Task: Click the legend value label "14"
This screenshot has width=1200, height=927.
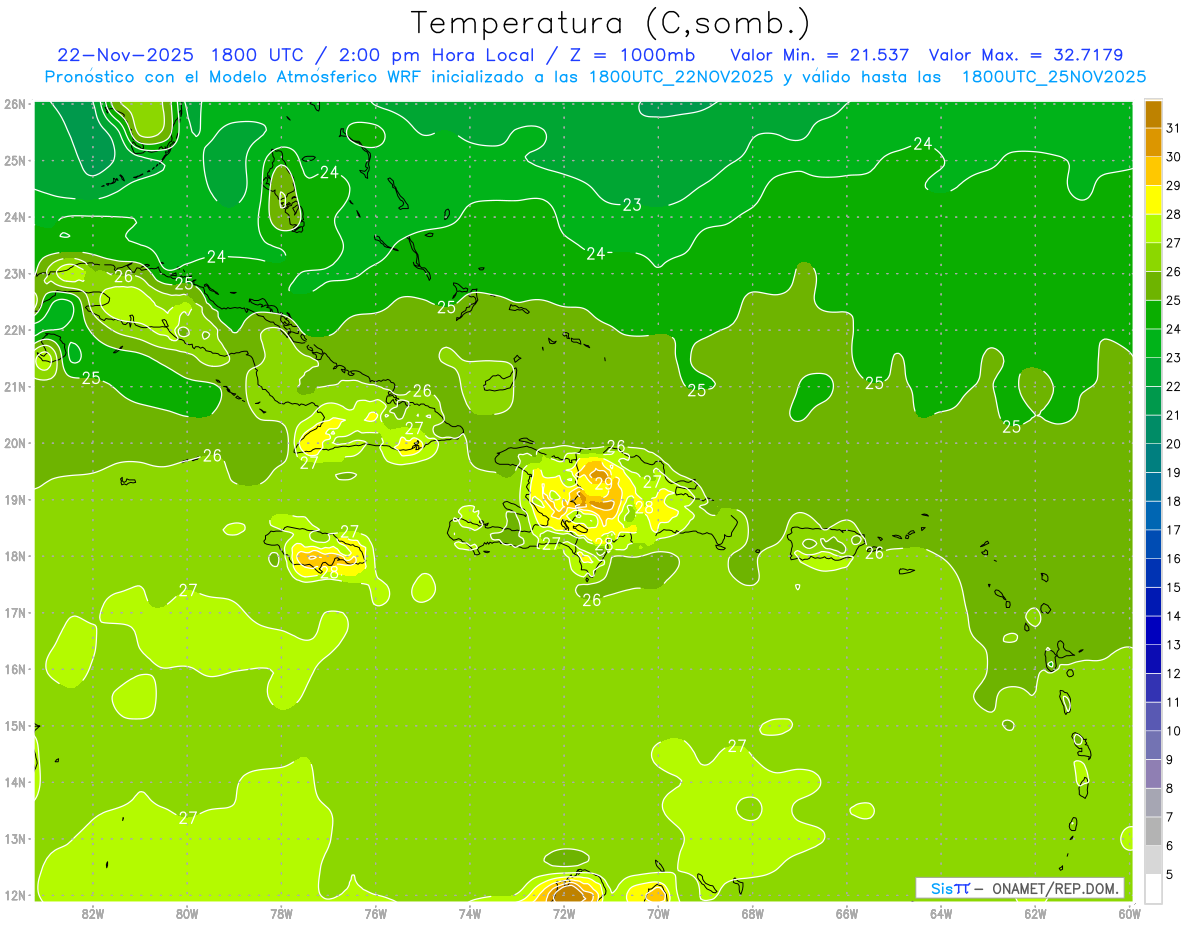Action: coord(1172,616)
